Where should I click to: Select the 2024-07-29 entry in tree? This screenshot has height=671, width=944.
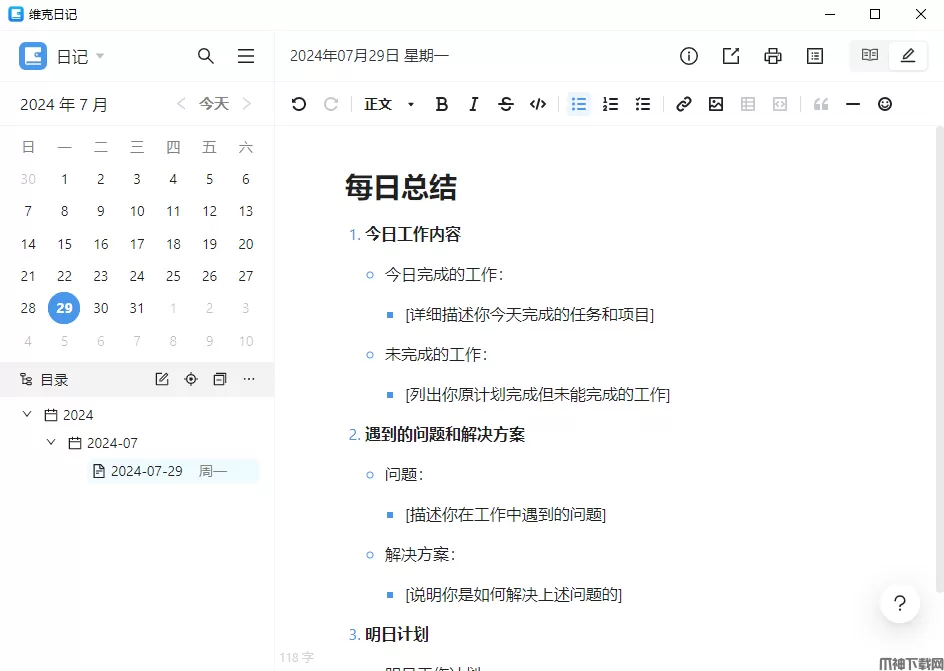(147, 471)
